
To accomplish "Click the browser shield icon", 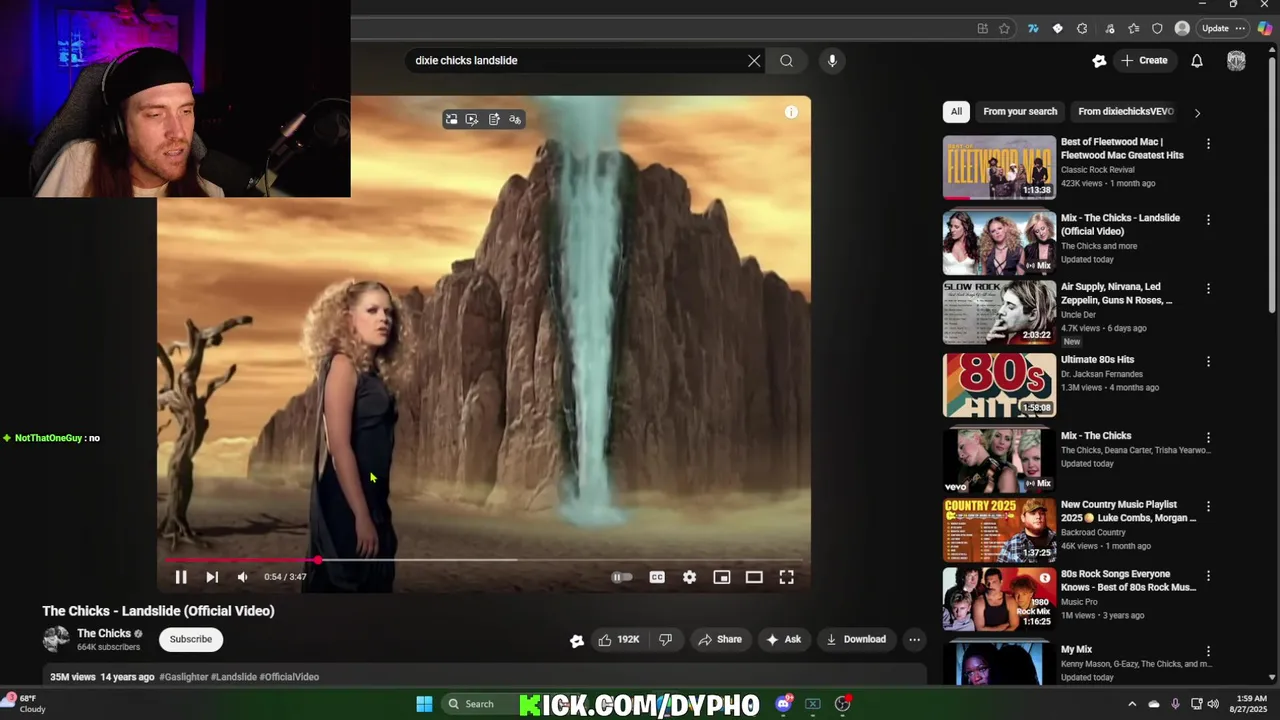I will 1157,29.
